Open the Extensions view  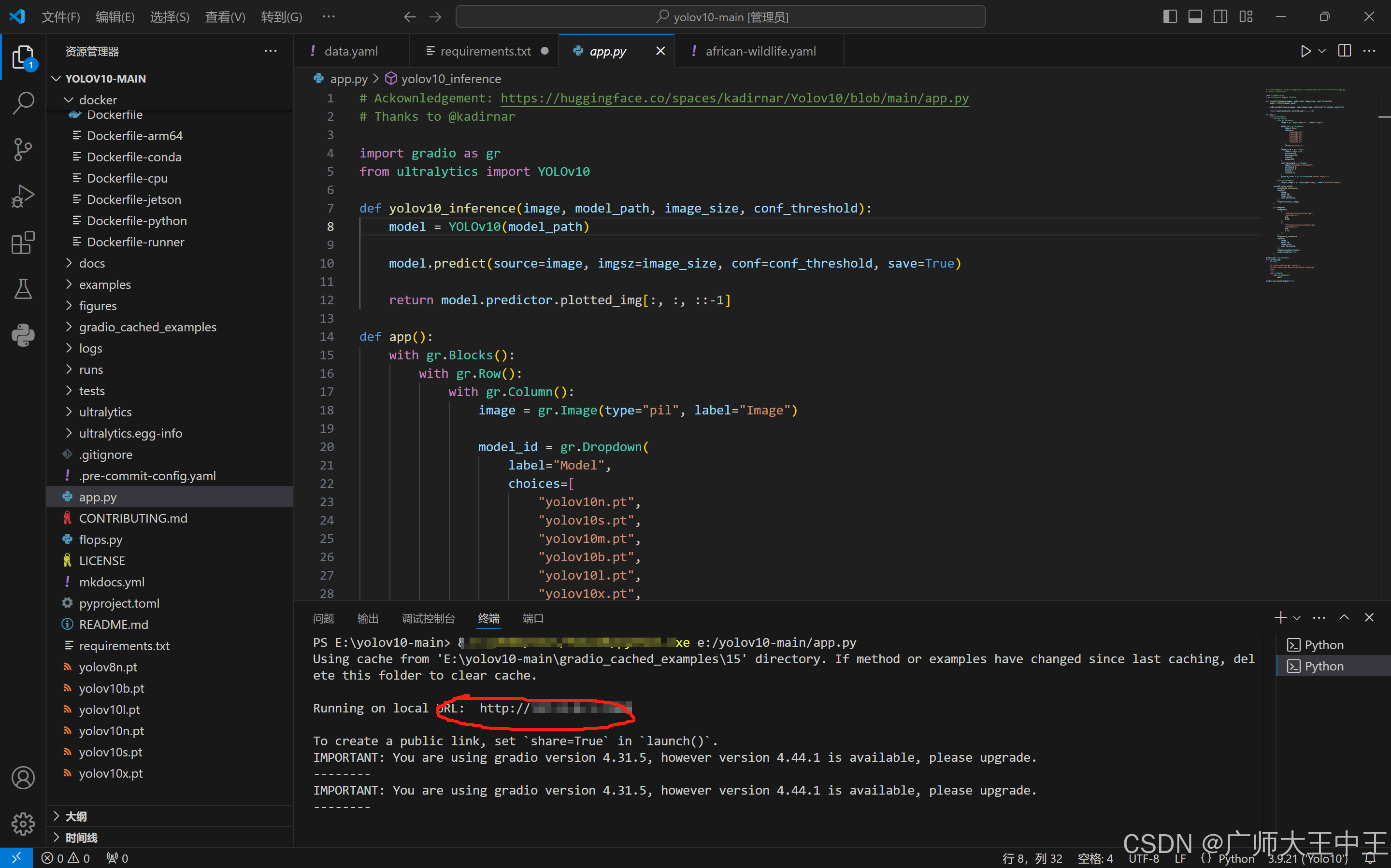tap(23, 243)
